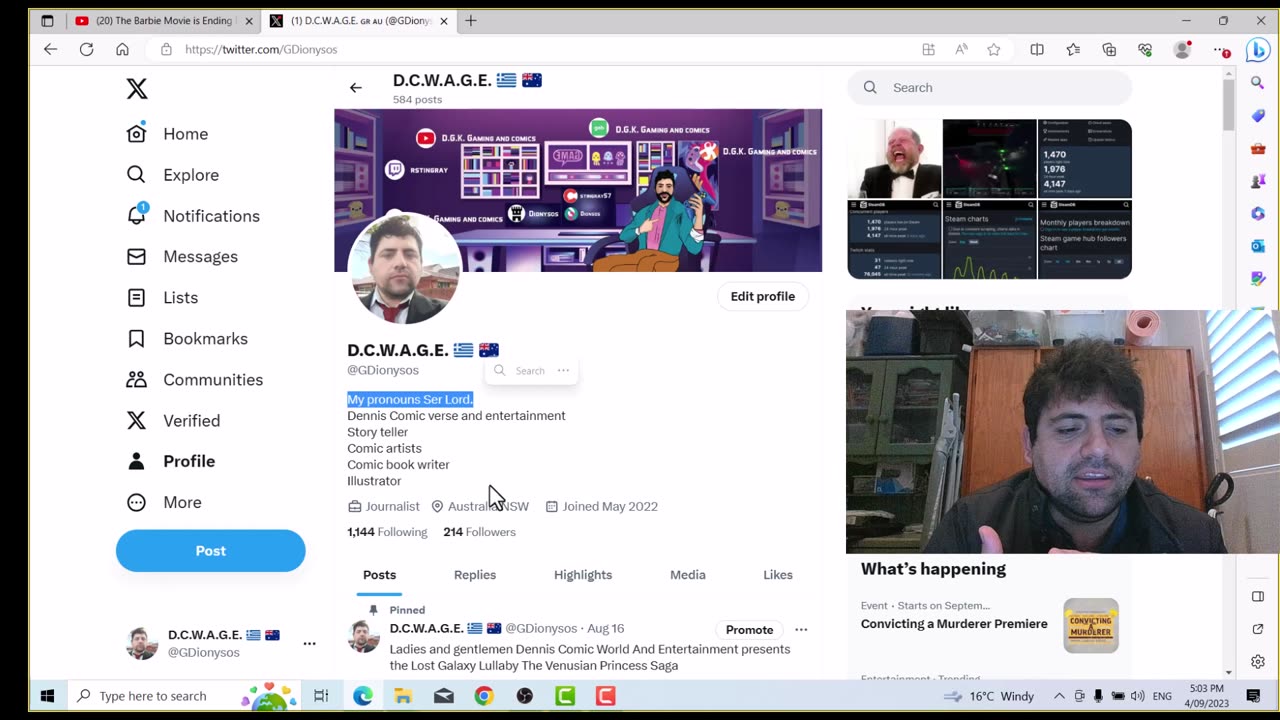Click the X logo in sidebar
Image resolution: width=1280 pixels, height=720 pixels.
click(137, 89)
